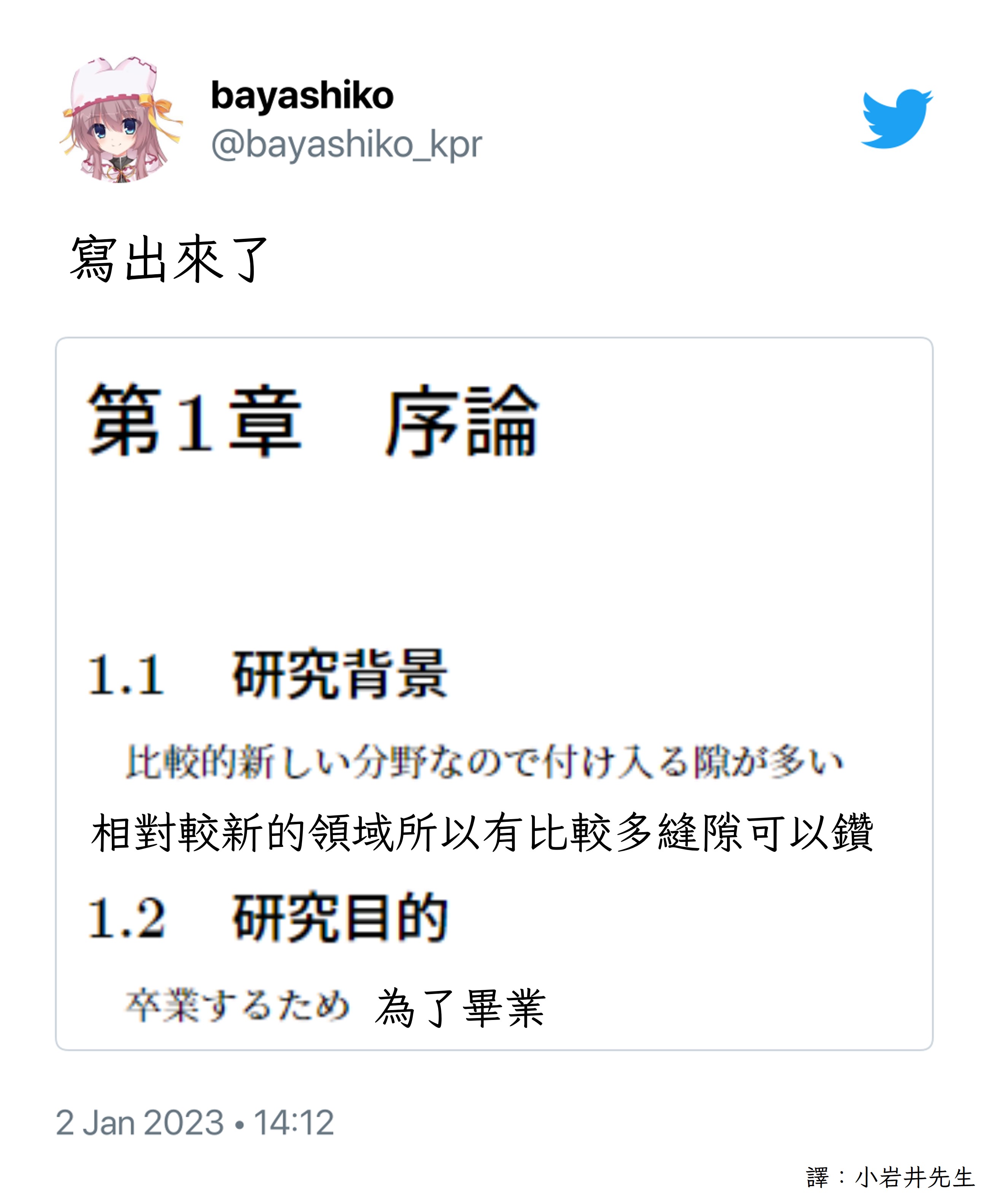Open the 2 Jan 2023 date link

[139, 1122]
